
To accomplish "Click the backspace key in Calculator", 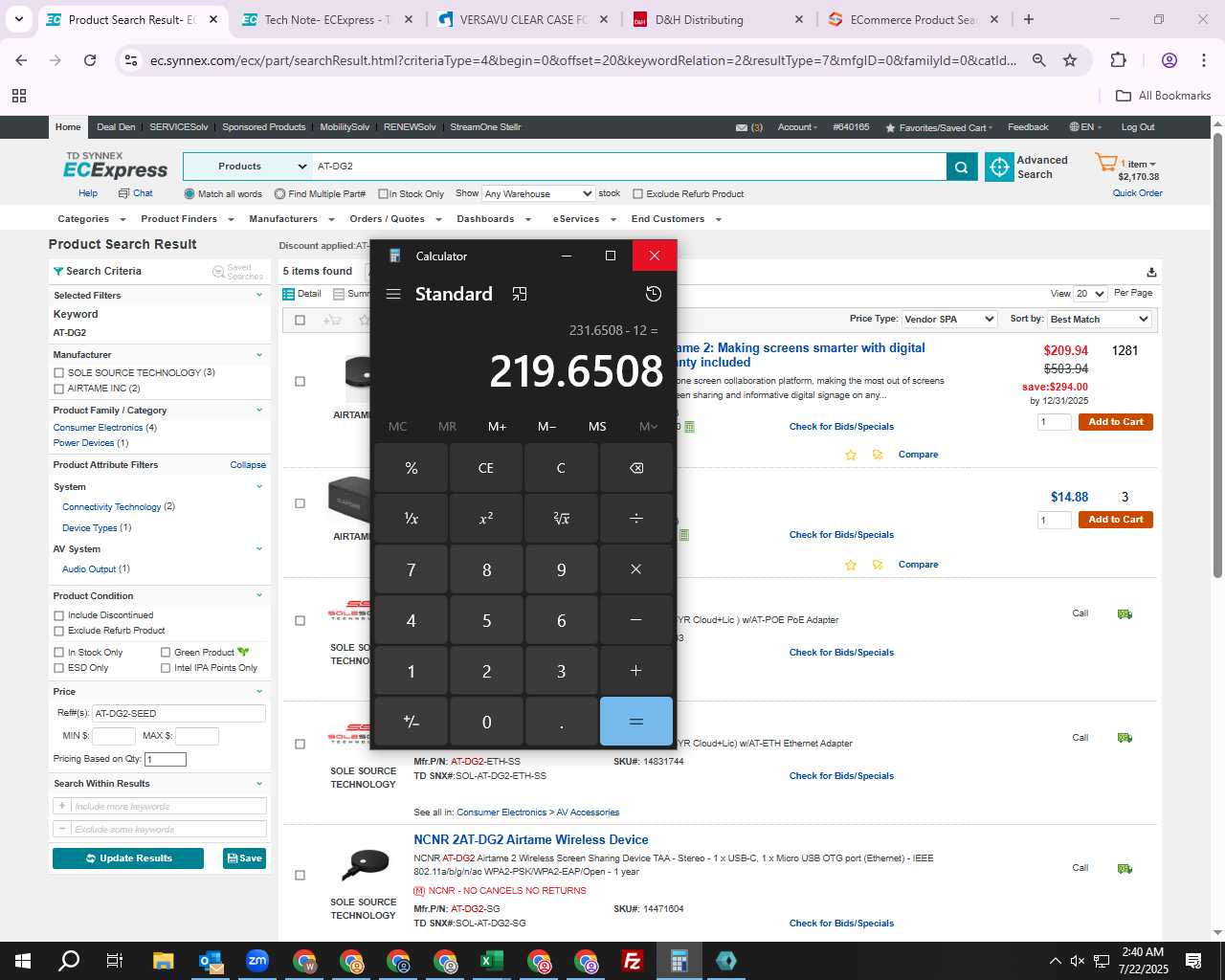I will click(636, 468).
